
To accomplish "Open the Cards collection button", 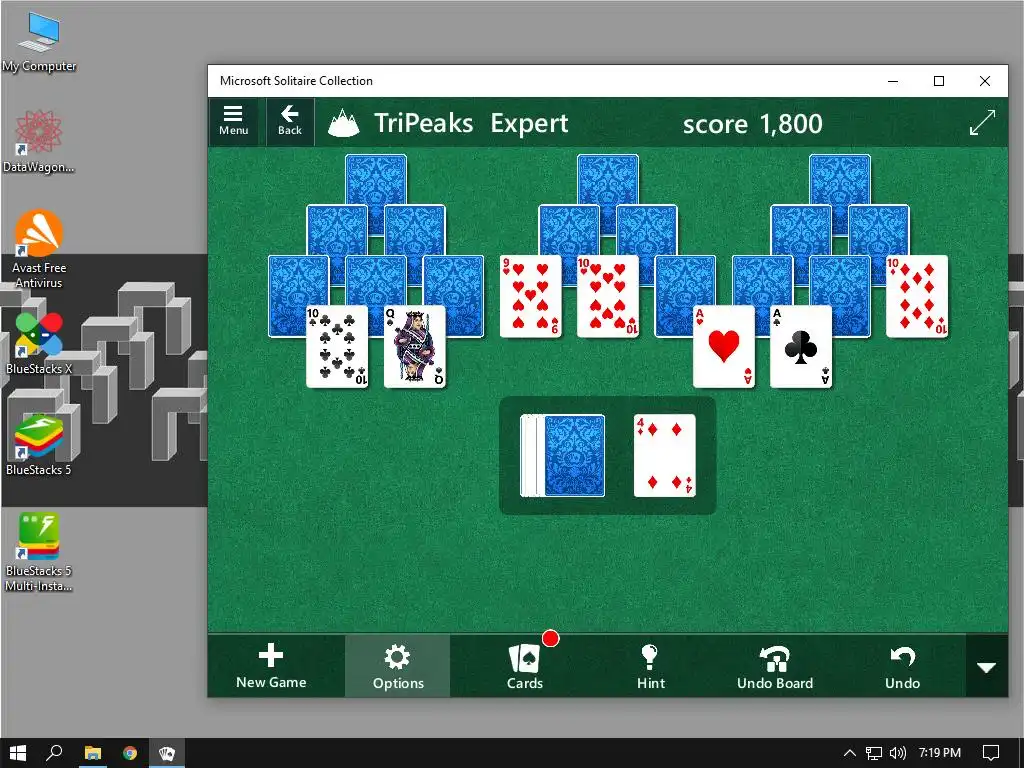I will coord(524,666).
